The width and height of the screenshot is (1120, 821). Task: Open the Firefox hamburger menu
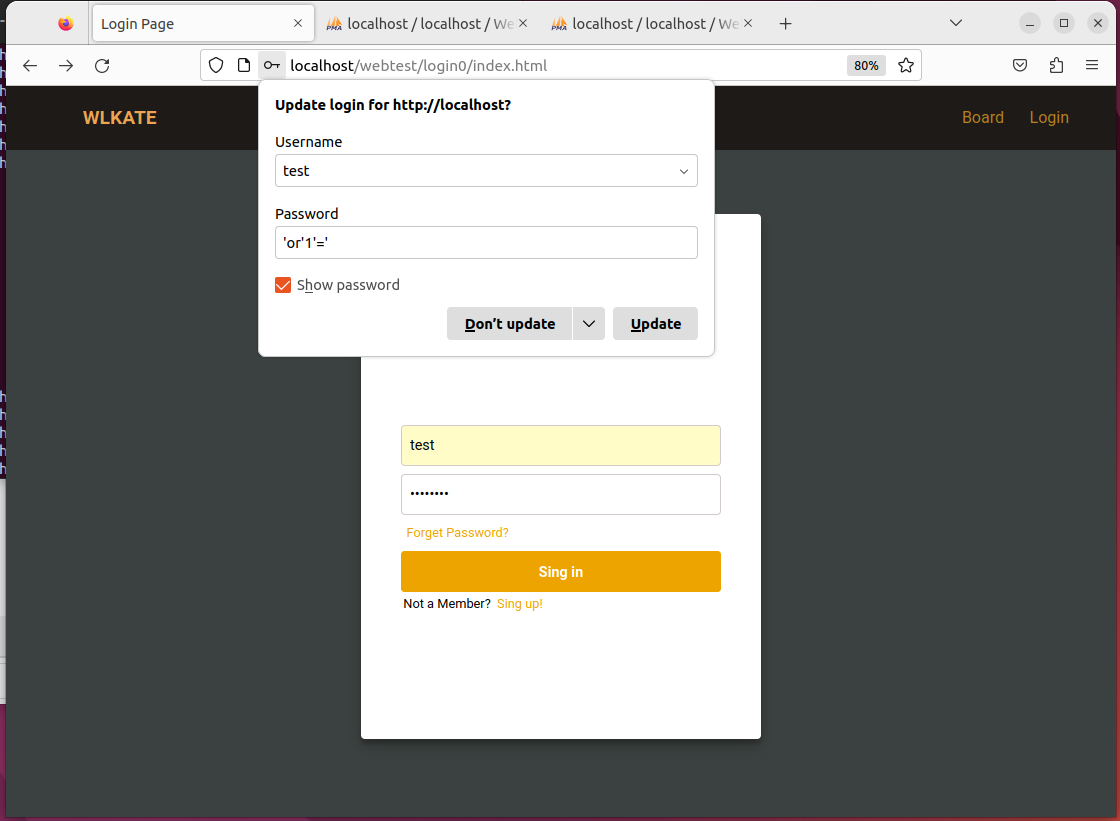click(x=1091, y=66)
